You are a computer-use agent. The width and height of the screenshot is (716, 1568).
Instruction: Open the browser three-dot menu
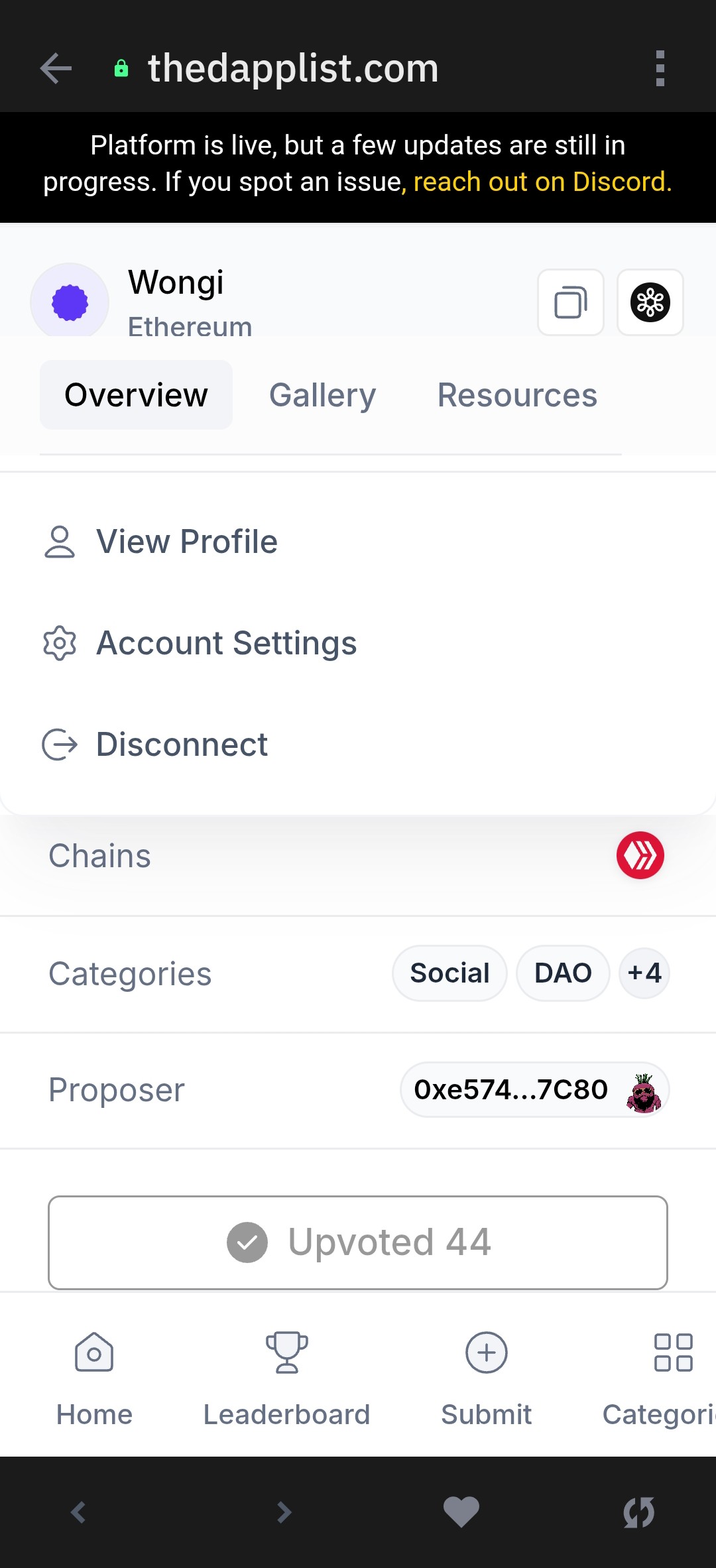click(x=660, y=68)
